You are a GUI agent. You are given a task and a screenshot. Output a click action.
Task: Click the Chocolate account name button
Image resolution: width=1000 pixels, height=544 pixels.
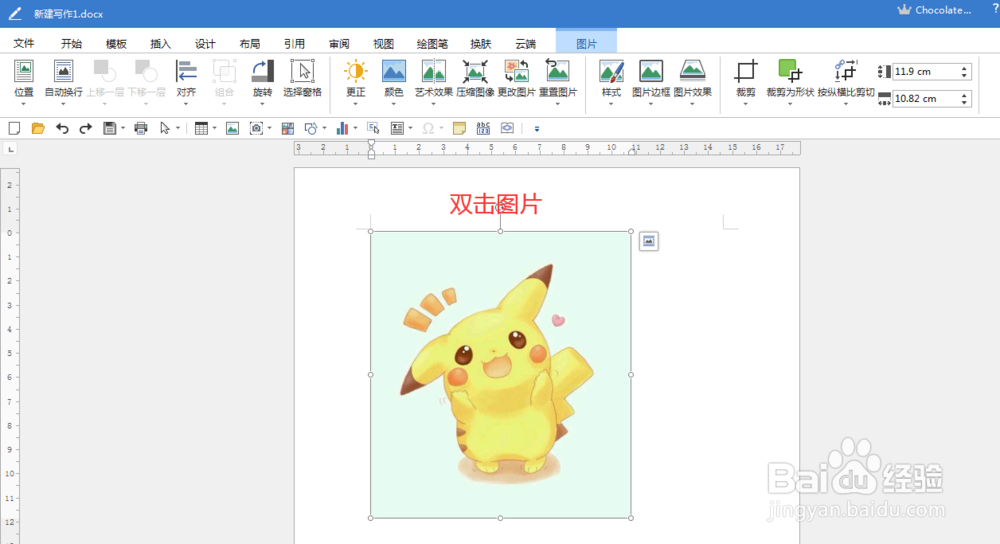click(x=934, y=10)
